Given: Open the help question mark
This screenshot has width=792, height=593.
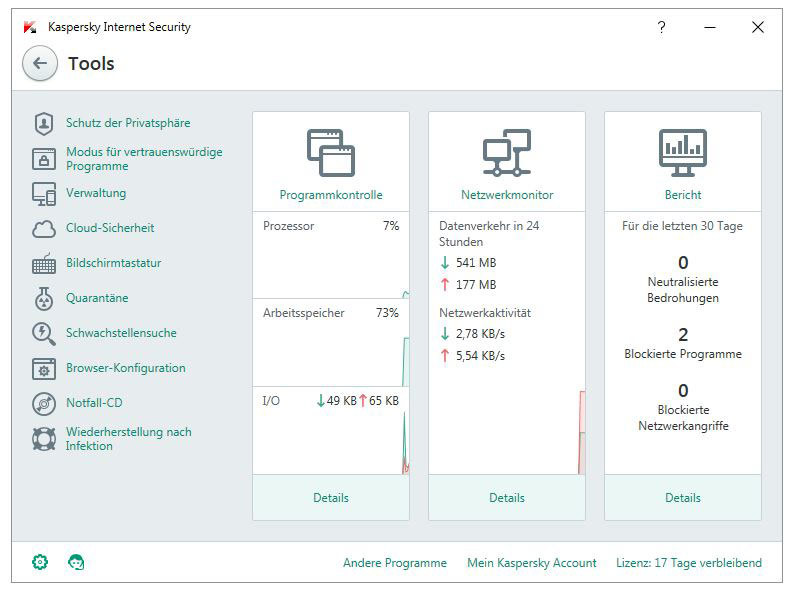Looking at the screenshot, I should pos(661,28).
